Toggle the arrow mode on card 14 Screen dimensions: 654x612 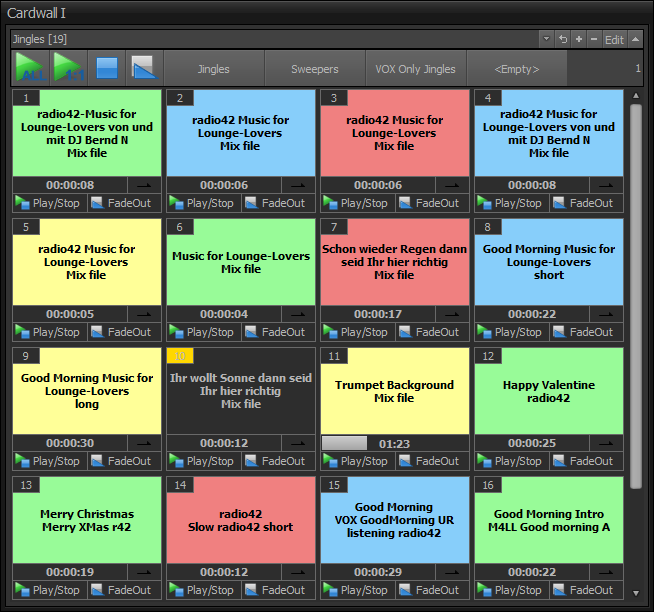pyautogui.click(x=297, y=572)
